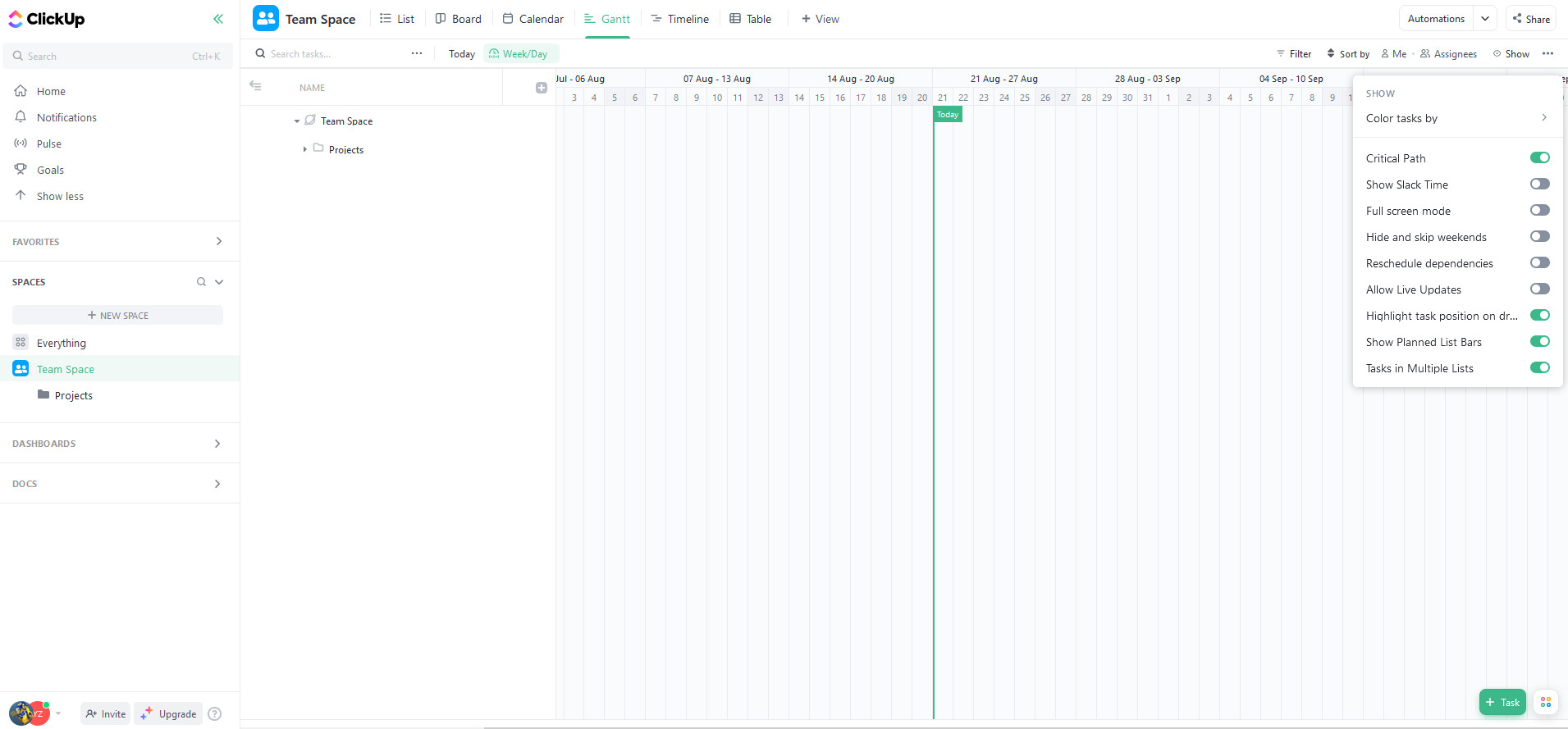Open the Color tasks by submenu
This screenshot has height=729, width=1568.
point(1457,118)
